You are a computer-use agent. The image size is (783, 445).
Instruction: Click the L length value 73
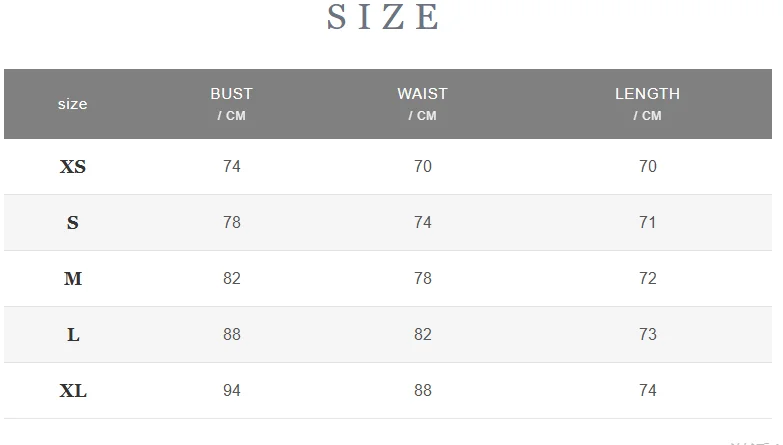pyautogui.click(x=648, y=334)
